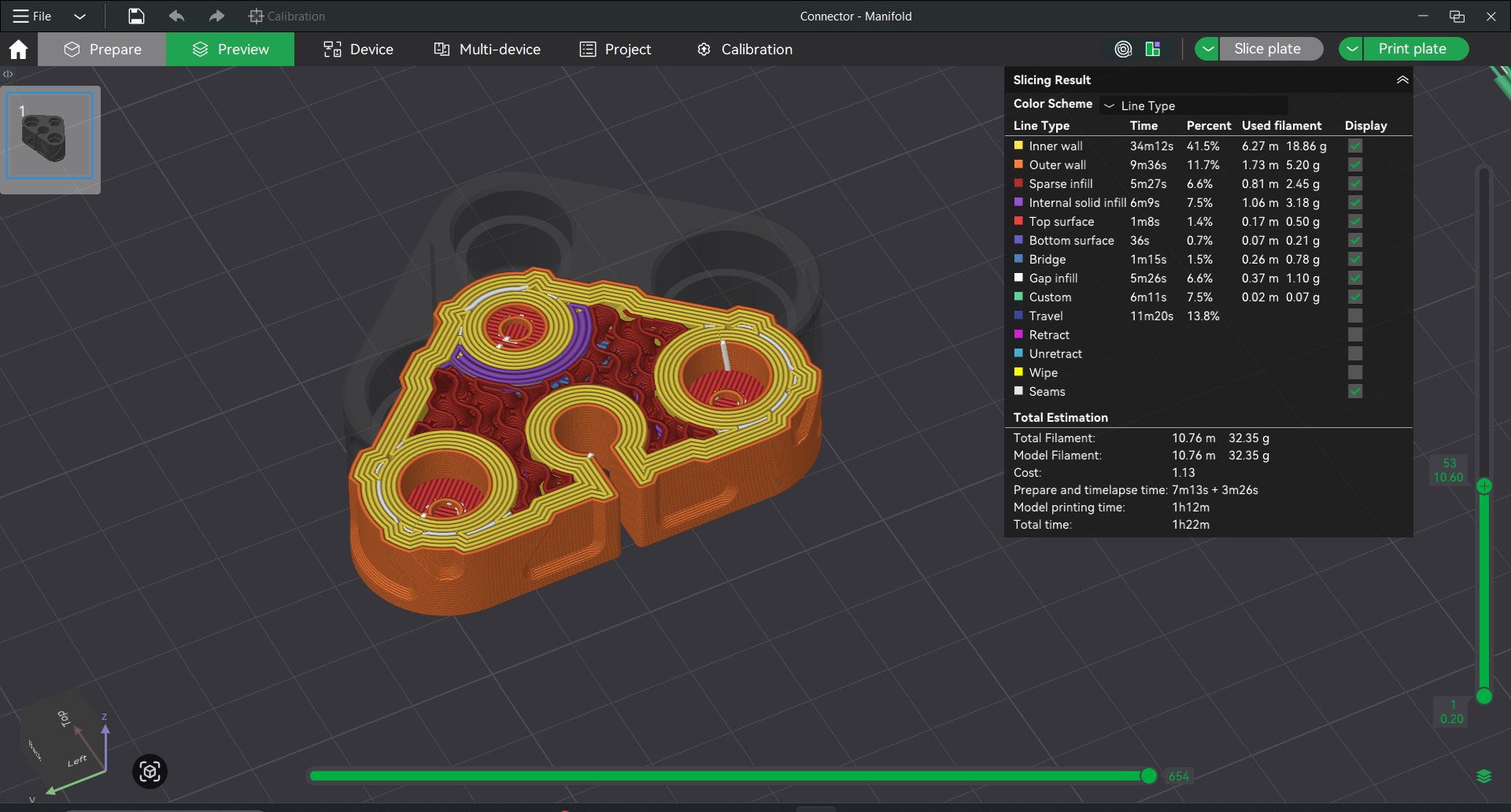Open the plate layout icon near Slice plate
Viewport: 1511px width, 812px height.
click(1153, 49)
